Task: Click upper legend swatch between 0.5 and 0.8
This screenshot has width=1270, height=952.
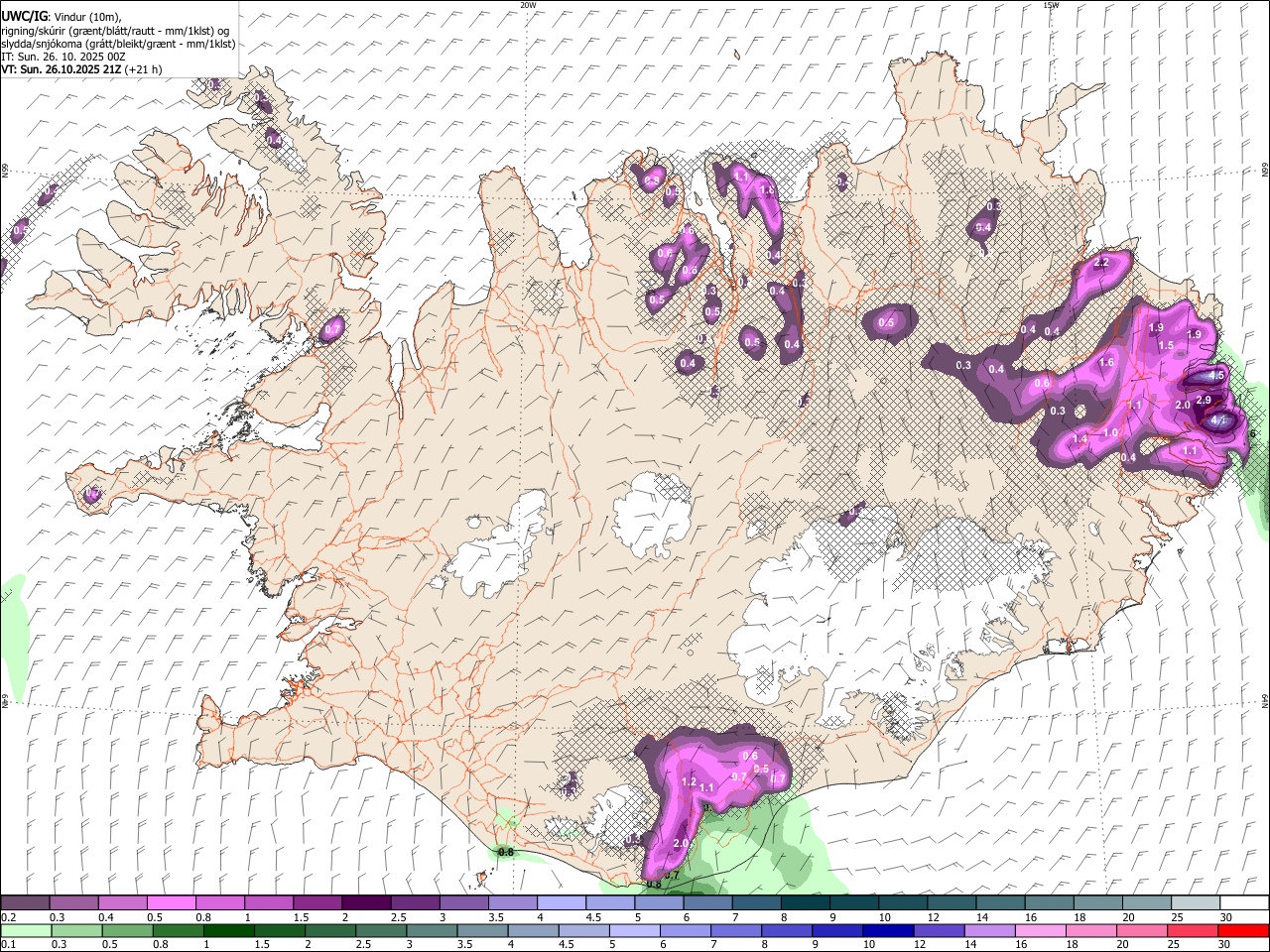Action: [171, 903]
